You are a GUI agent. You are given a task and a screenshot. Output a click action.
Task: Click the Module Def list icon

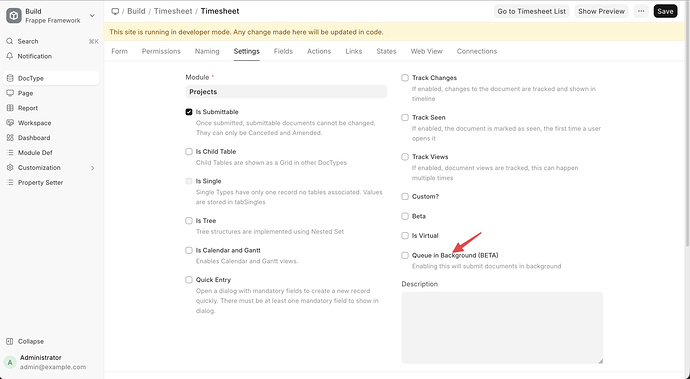(x=10, y=153)
